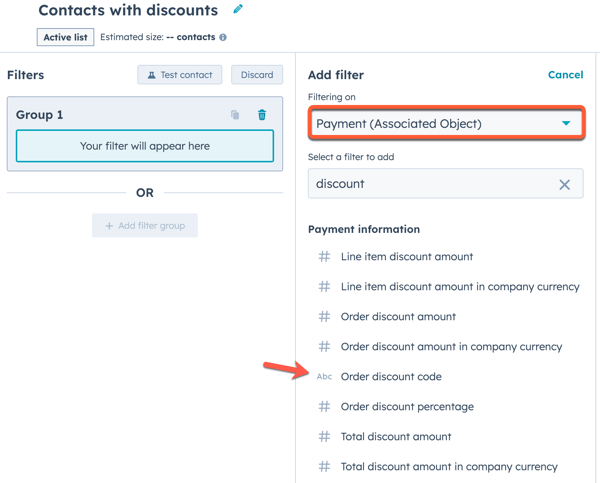Choose Line item discount amount in company currency
This screenshot has height=483, width=600.
pyautogui.click(x=460, y=287)
